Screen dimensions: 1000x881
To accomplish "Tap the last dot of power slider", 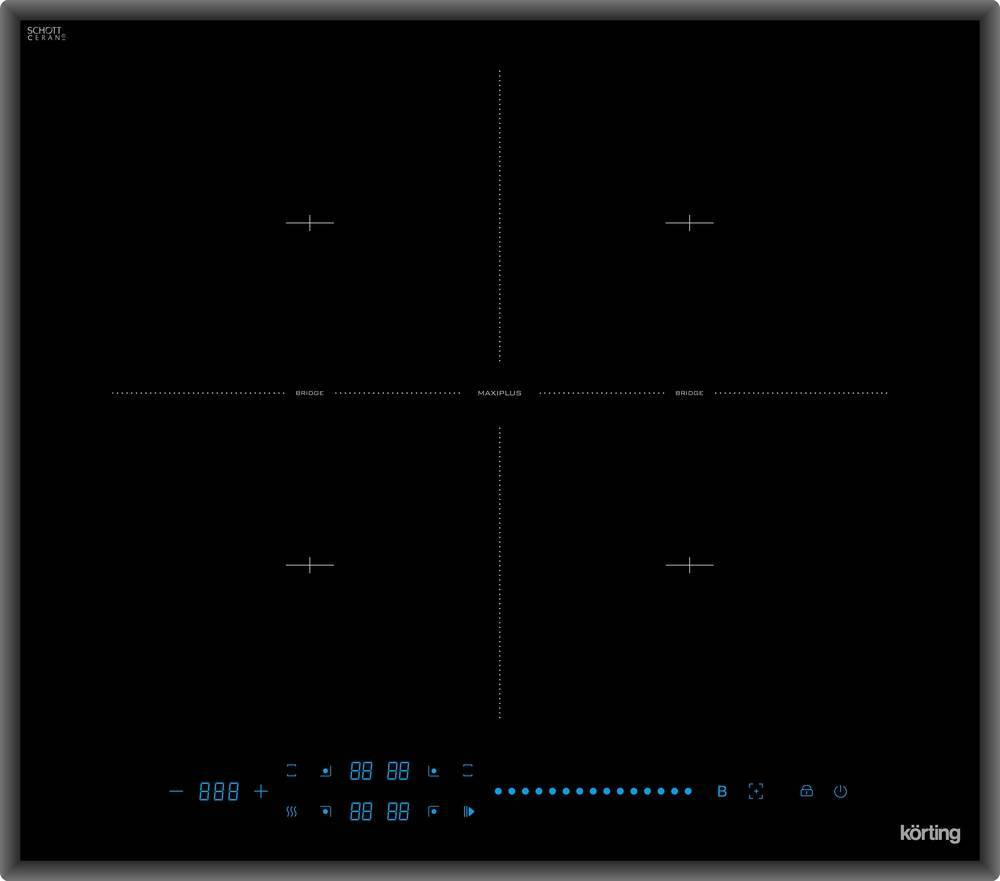I will [x=688, y=791].
